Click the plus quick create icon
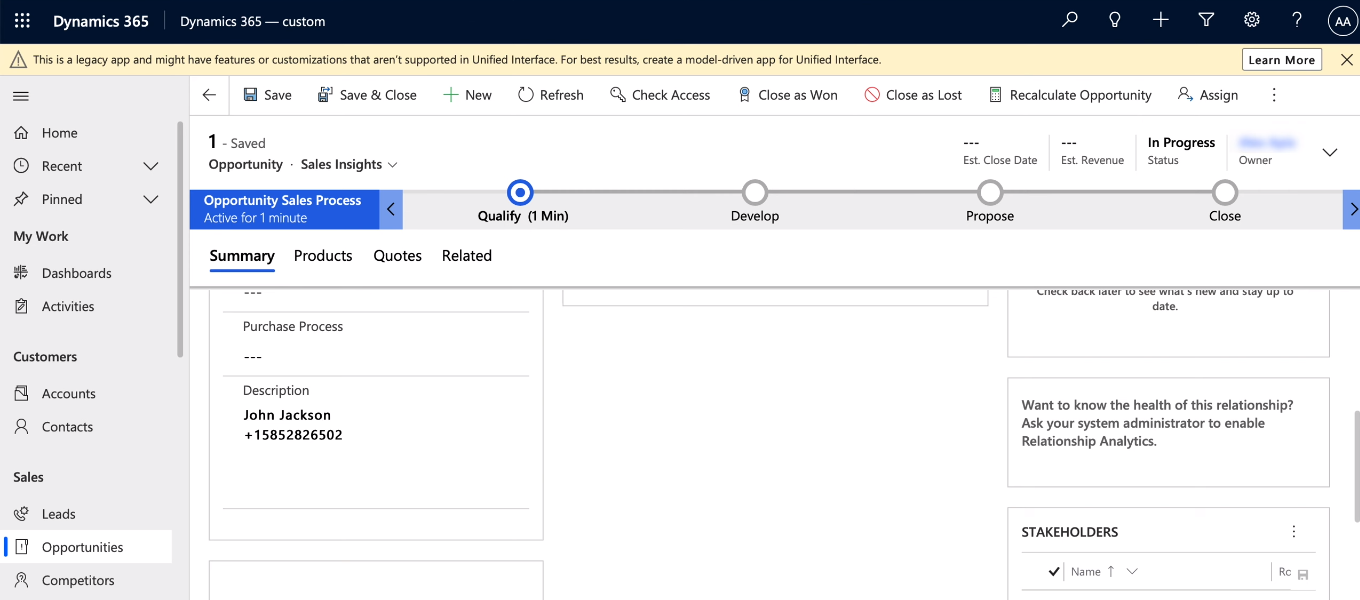This screenshot has width=1360, height=600. click(1160, 20)
